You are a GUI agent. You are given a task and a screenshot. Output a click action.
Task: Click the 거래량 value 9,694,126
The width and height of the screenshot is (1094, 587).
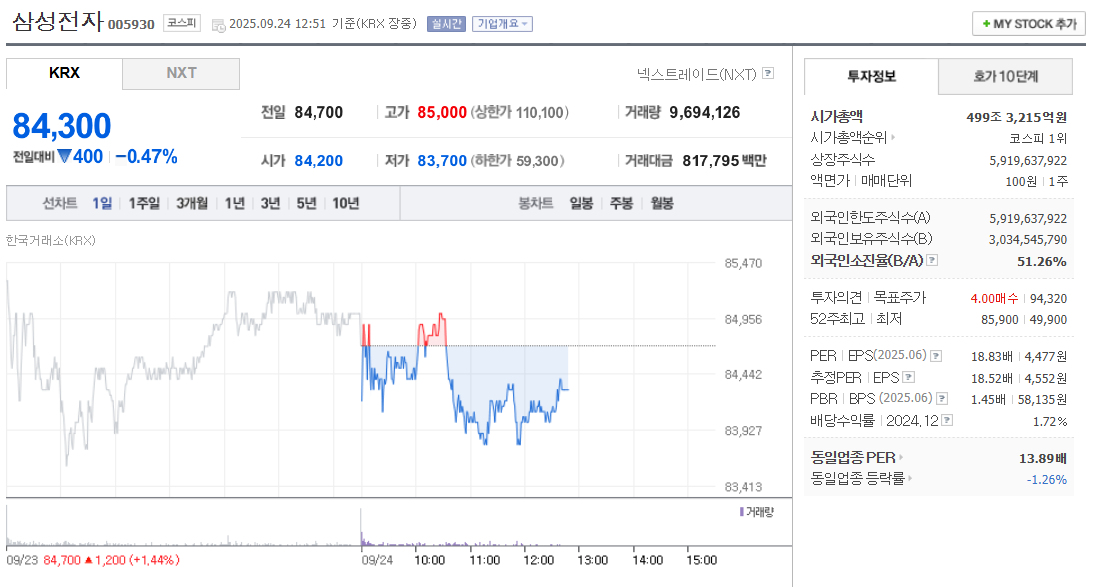[705, 112]
